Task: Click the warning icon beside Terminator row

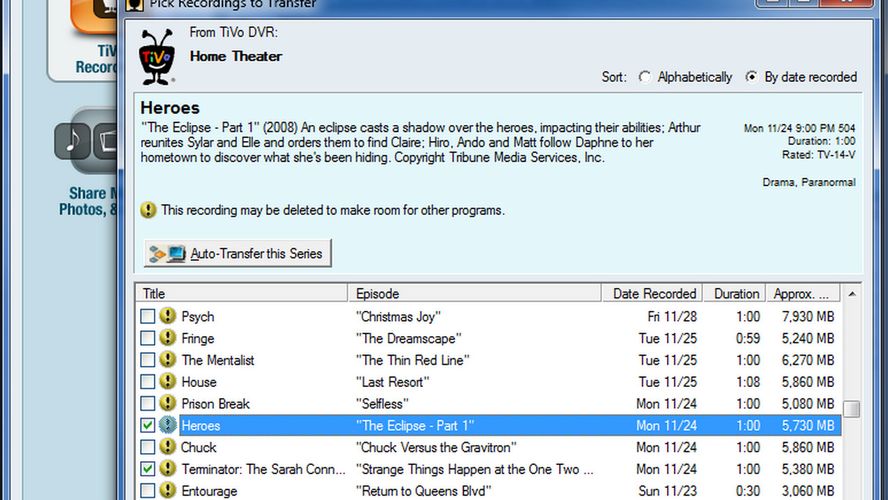Action: click(167, 468)
